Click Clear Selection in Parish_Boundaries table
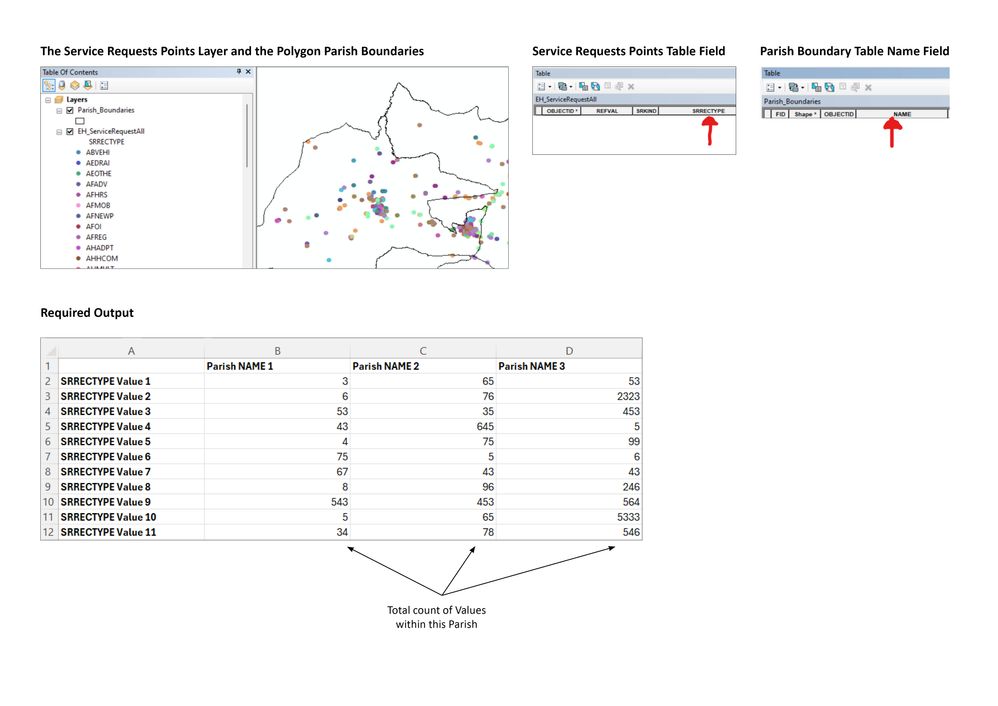998x706 pixels. [x=843, y=87]
